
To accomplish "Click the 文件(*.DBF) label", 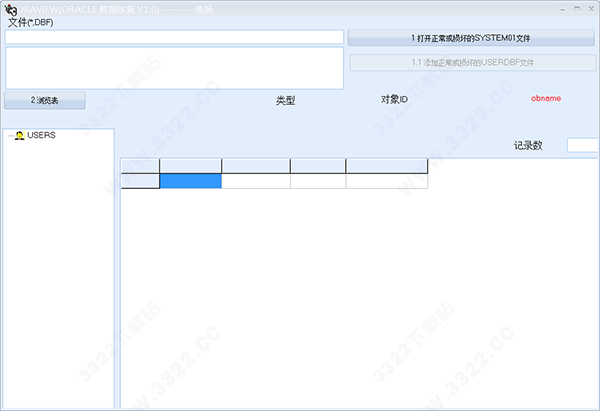I will pyautogui.click(x=31, y=22).
